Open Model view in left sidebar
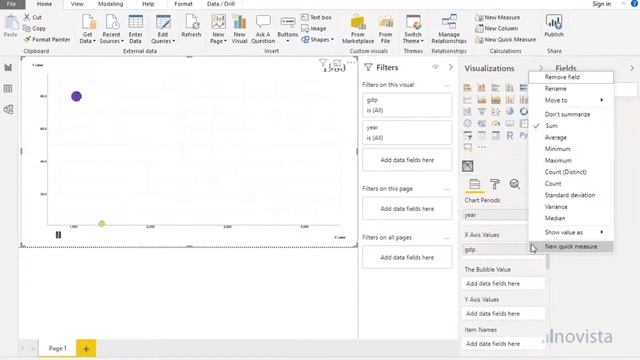This screenshot has height=360, width=640. 8,109
